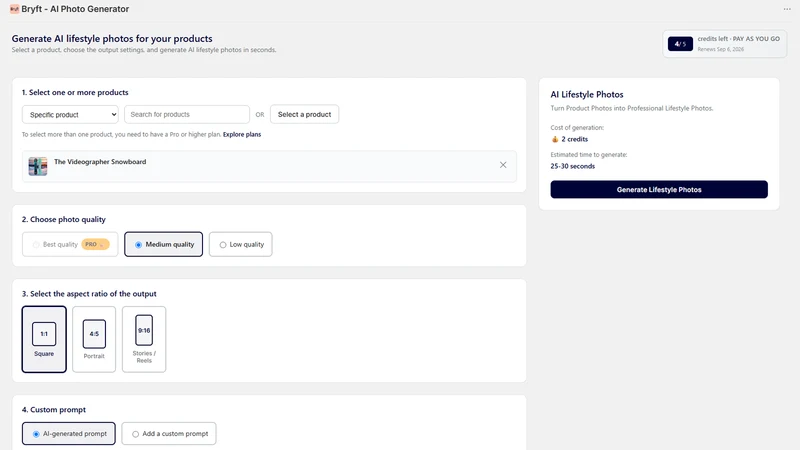The width and height of the screenshot is (800, 450).
Task: Select Add a custom prompt option
Action: tap(169, 434)
